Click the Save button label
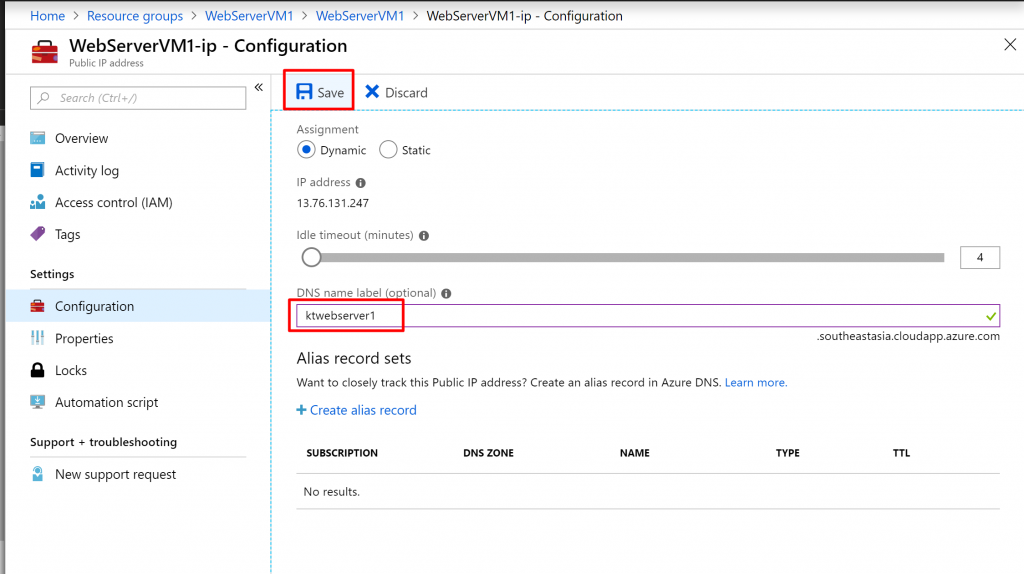This screenshot has height=574, width=1024. (330, 93)
